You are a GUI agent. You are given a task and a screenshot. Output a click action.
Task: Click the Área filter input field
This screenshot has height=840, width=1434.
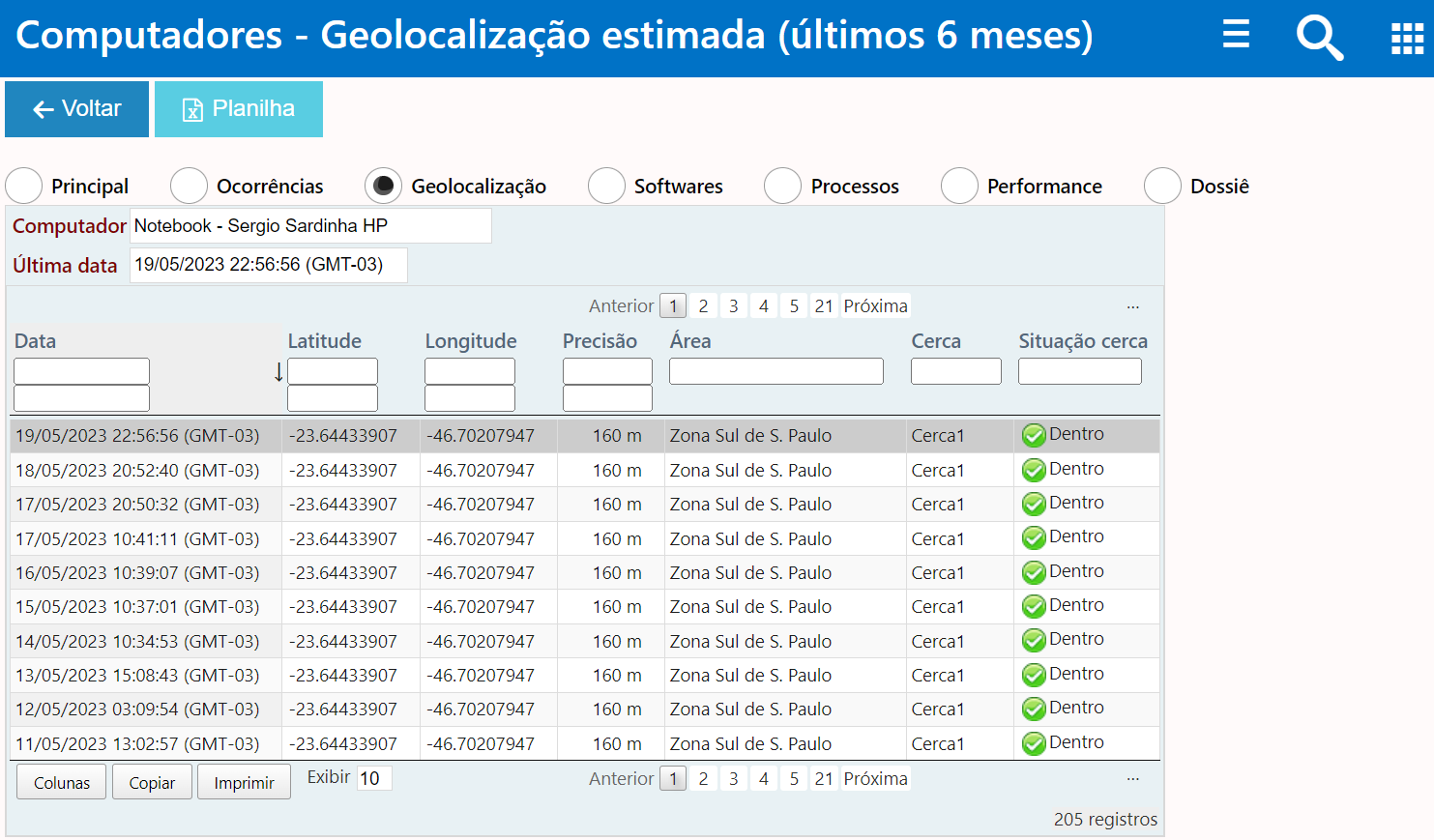(776, 371)
